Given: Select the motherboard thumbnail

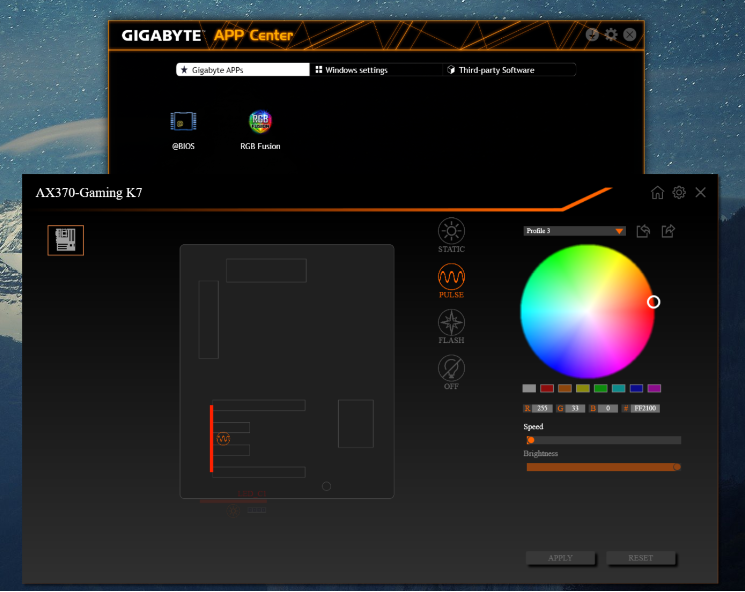Looking at the screenshot, I should click(x=66, y=240).
